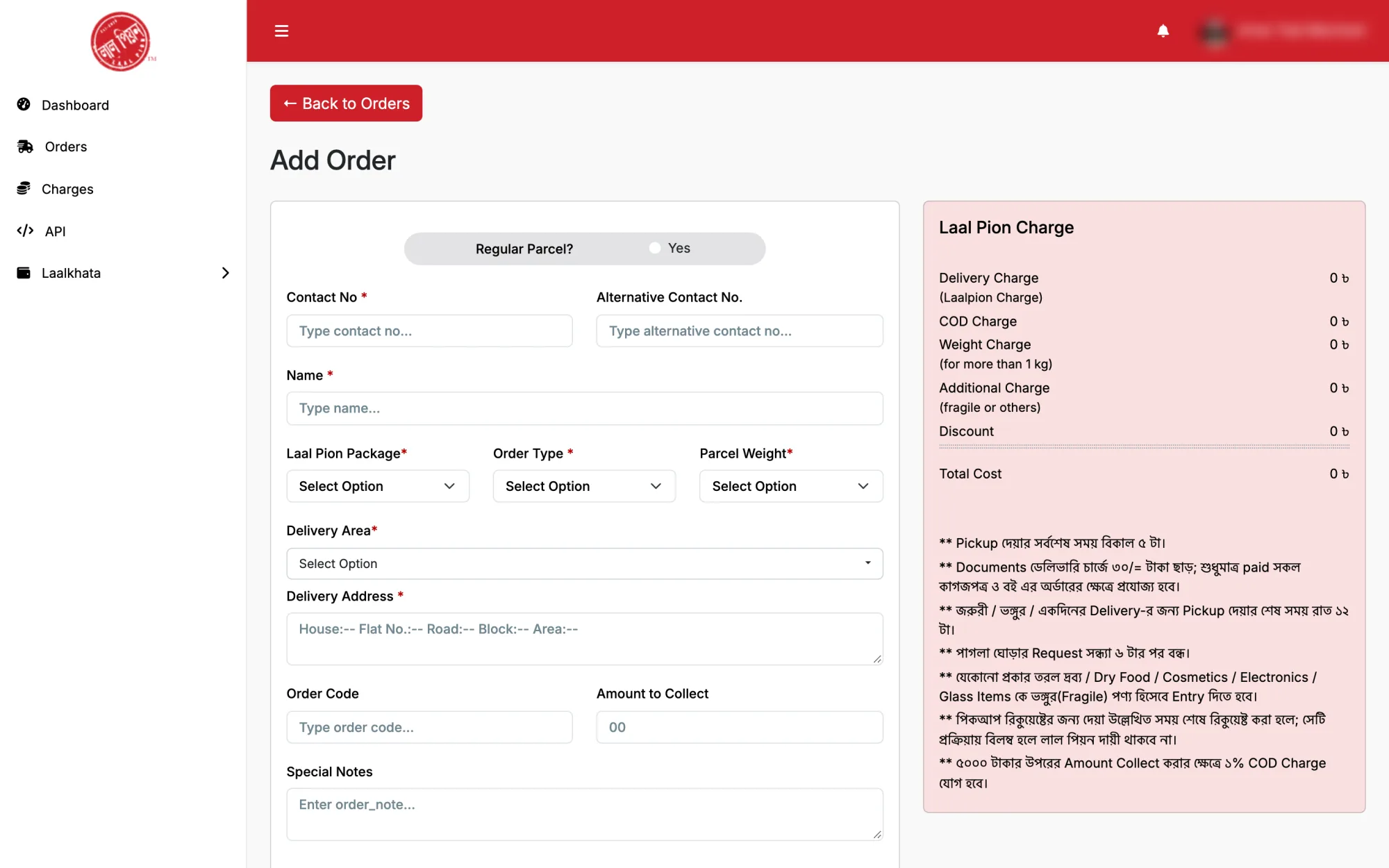Focus the Contact No field
1389x868 pixels.
coord(429,331)
